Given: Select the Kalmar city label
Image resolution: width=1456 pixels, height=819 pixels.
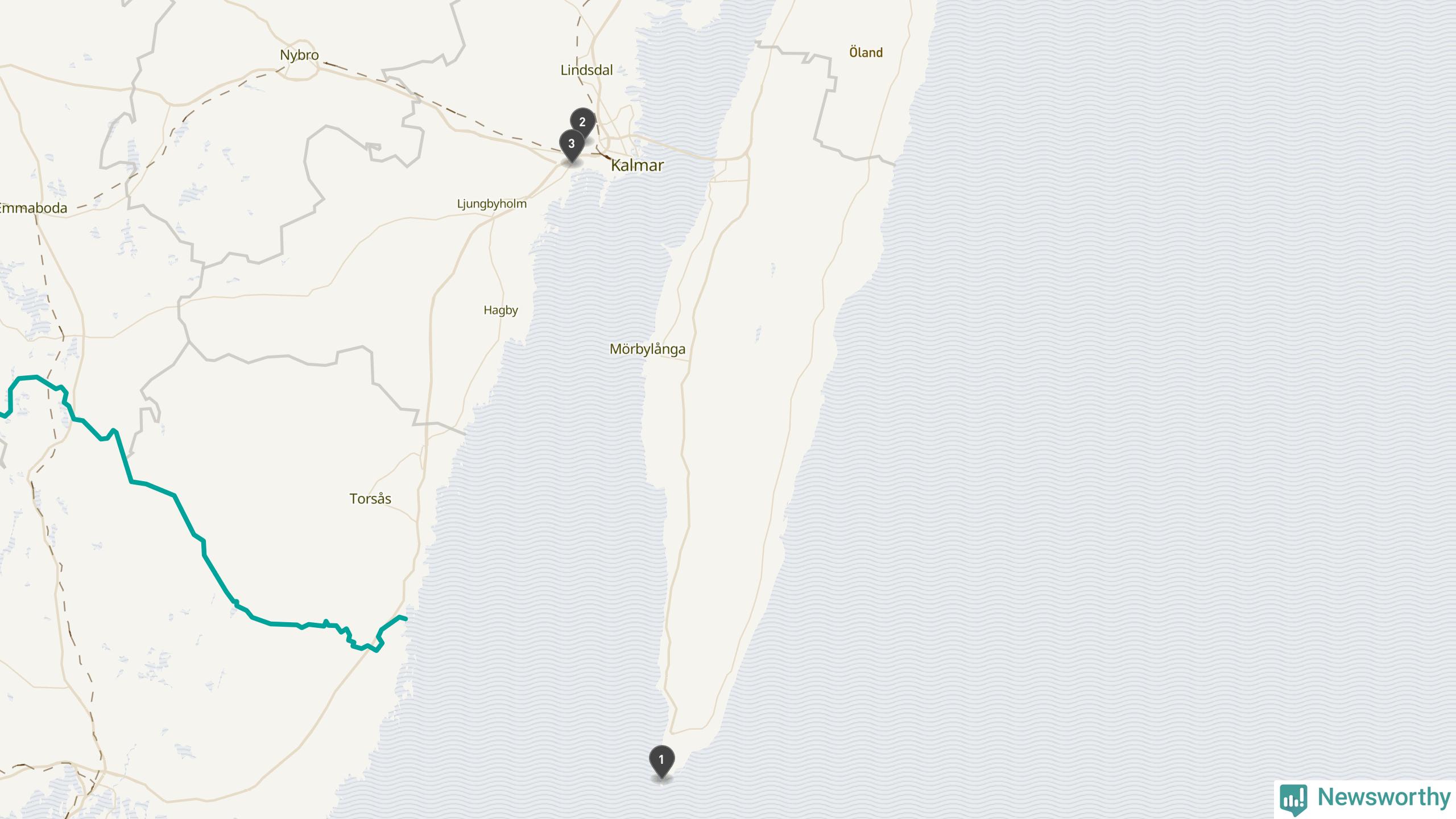Looking at the screenshot, I should pyautogui.click(x=637, y=166).
